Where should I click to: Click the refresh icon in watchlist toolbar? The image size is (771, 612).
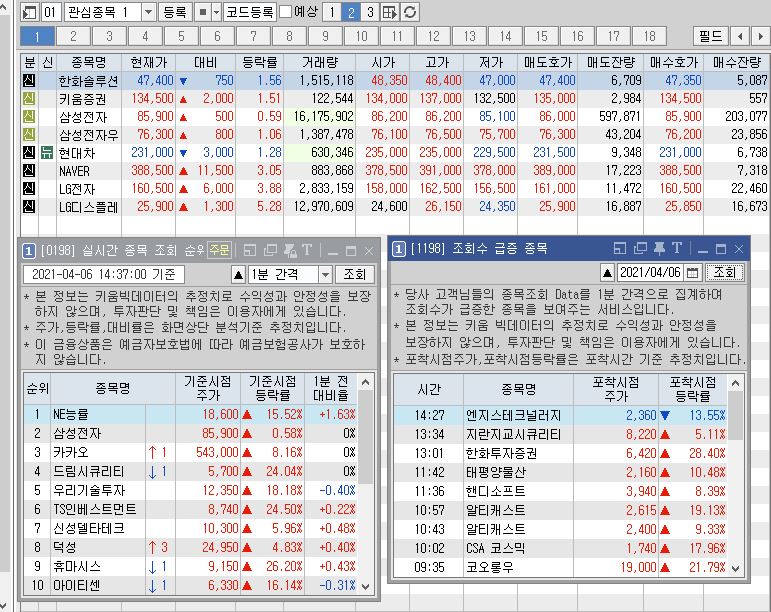(410, 12)
